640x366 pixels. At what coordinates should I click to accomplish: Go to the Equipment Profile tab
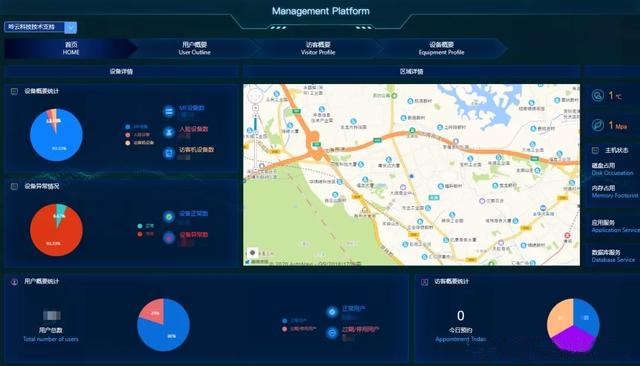[441, 48]
